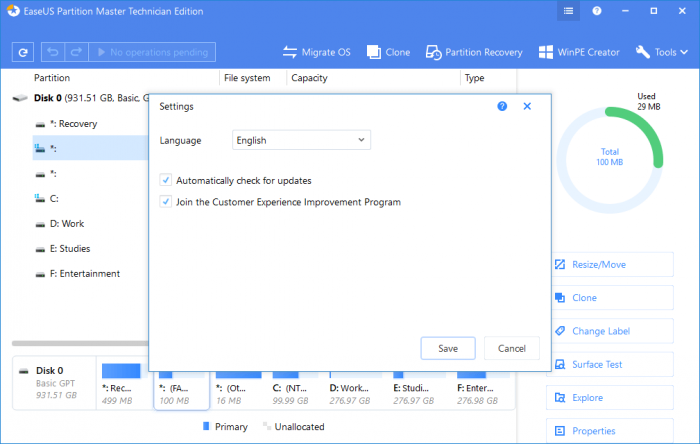This screenshot has height=444, width=700.
Task: Launch the Clone wizard from the toolbar
Action: click(x=388, y=52)
